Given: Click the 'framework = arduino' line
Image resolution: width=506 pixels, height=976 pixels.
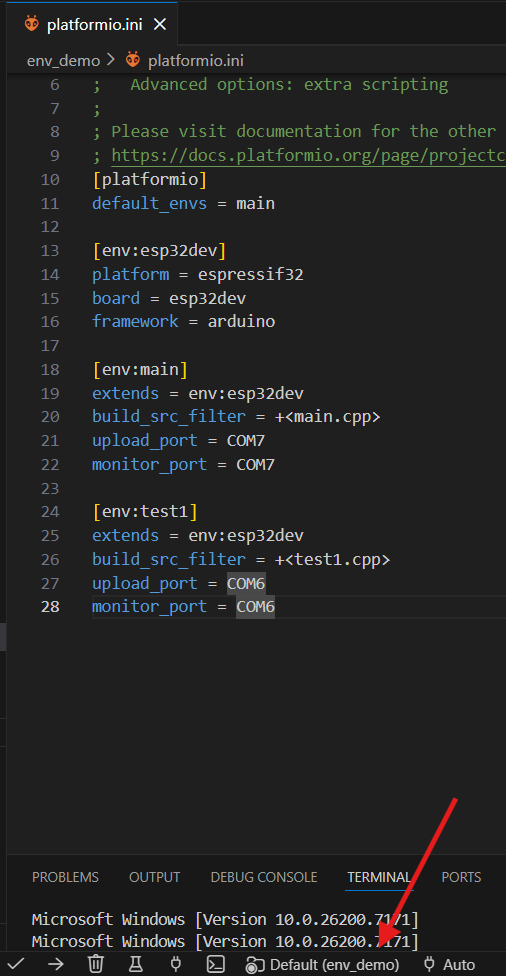Looking at the screenshot, I should pos(183,321).
